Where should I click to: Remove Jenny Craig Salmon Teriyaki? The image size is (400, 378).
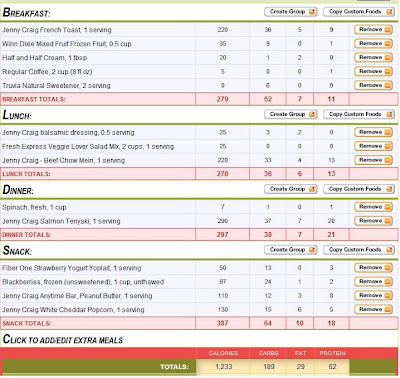click(x=373, y=221)
